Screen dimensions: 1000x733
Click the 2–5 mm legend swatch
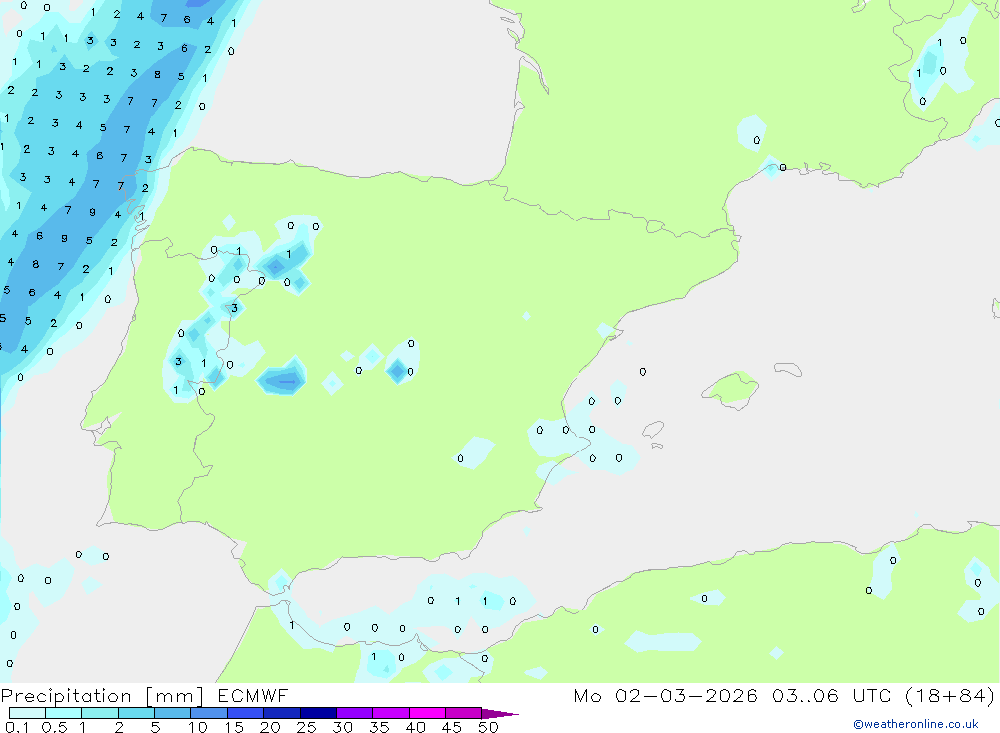136,713
